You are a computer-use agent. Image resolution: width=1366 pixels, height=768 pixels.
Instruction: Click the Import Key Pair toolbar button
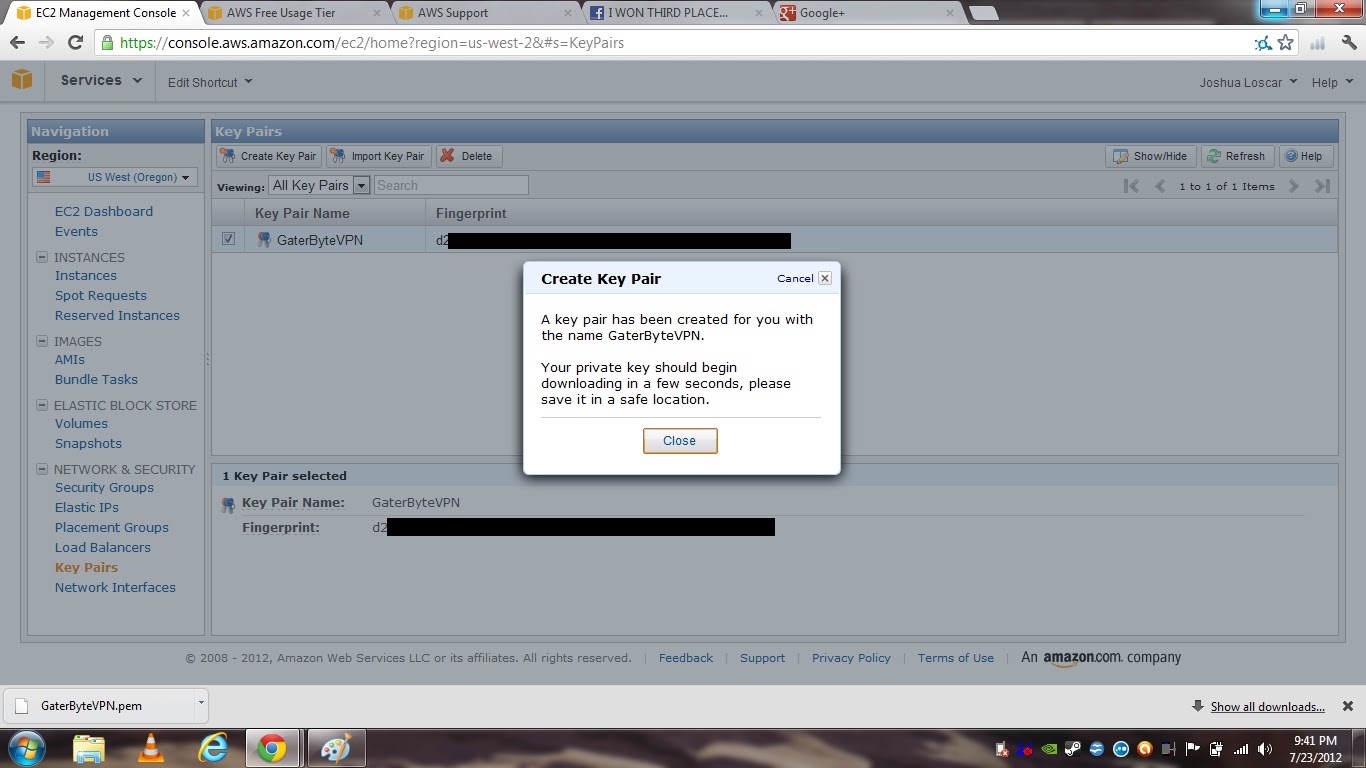click(378, 156)
